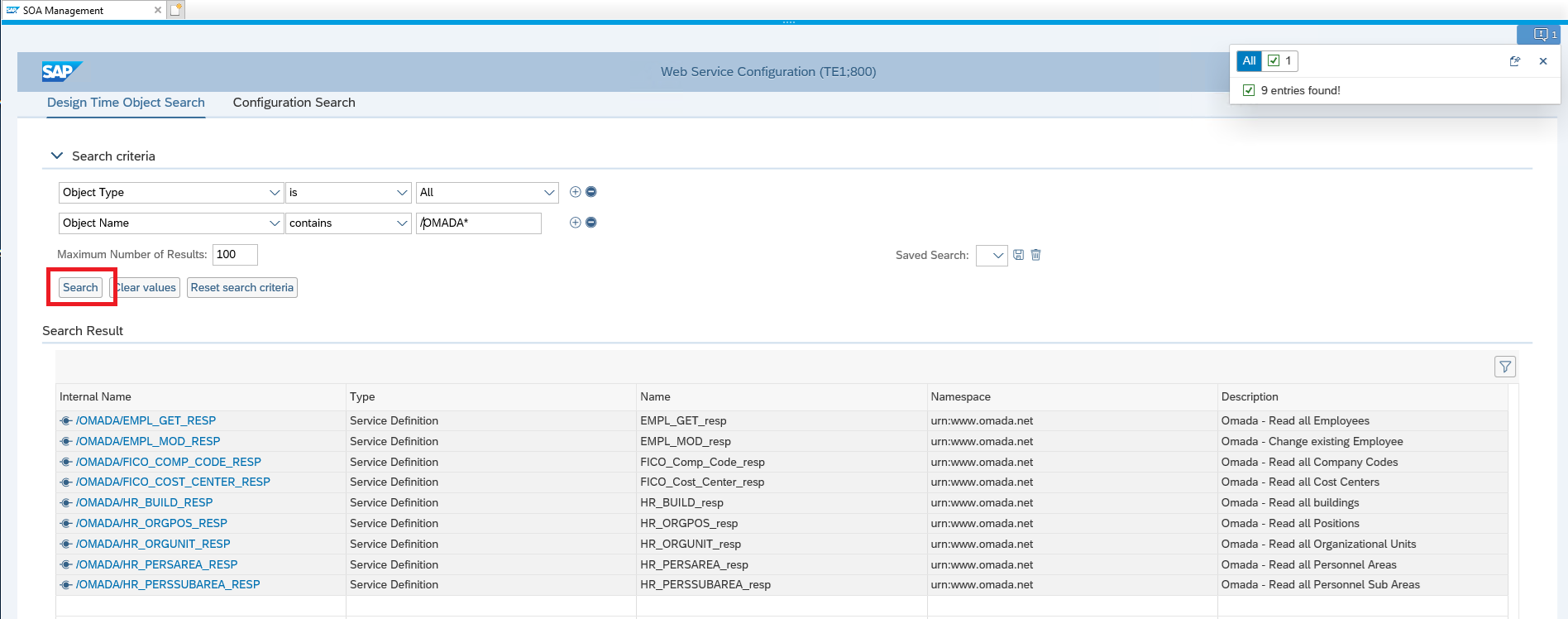Open the /OMADA/HR_BUILD_RESP link
The image size is (1568, 619).
point(144,503)
